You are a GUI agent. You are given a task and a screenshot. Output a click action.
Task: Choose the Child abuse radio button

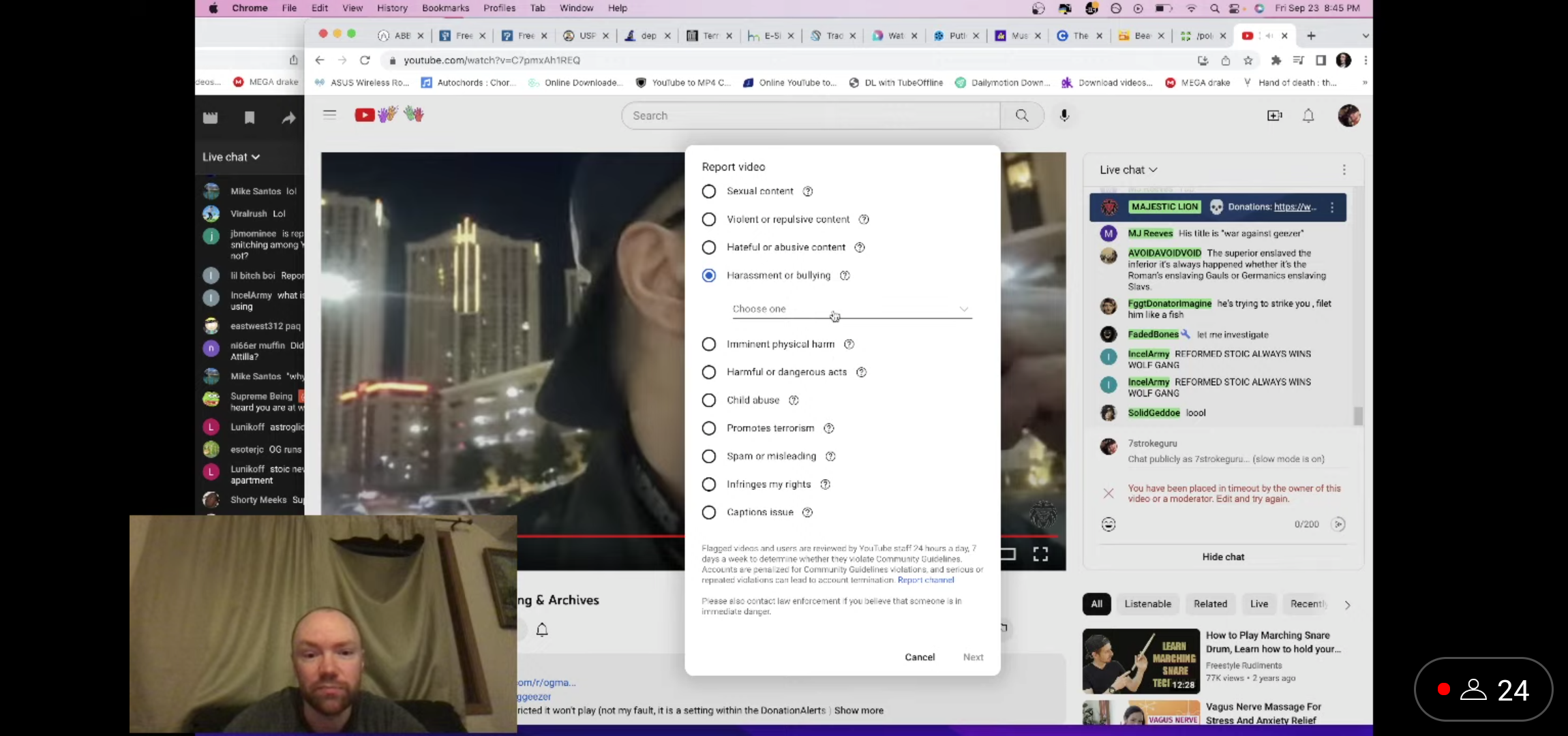[709, 400]
